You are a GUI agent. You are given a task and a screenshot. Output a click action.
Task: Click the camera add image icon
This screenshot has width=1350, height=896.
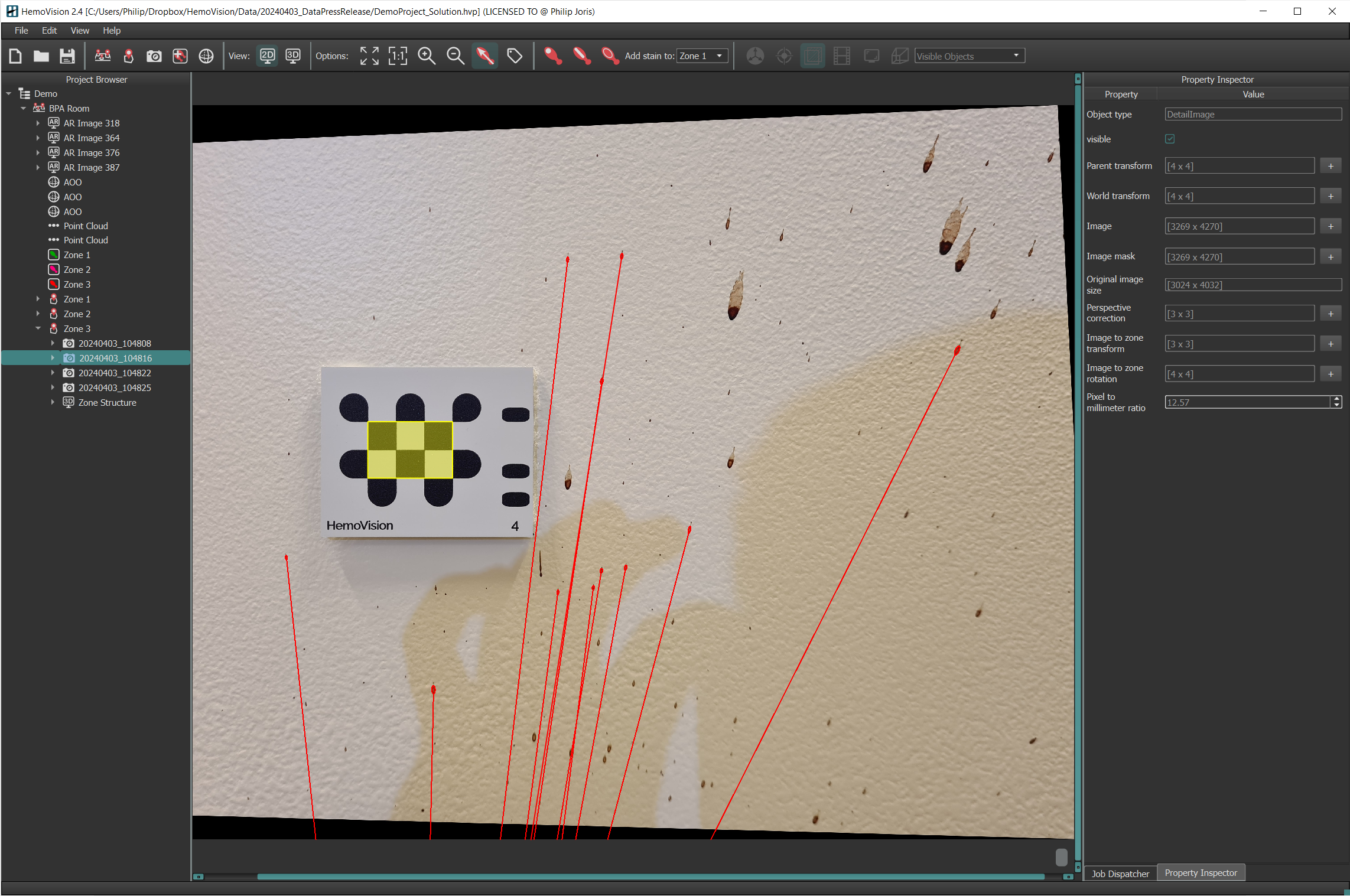[x=154, y=56]
